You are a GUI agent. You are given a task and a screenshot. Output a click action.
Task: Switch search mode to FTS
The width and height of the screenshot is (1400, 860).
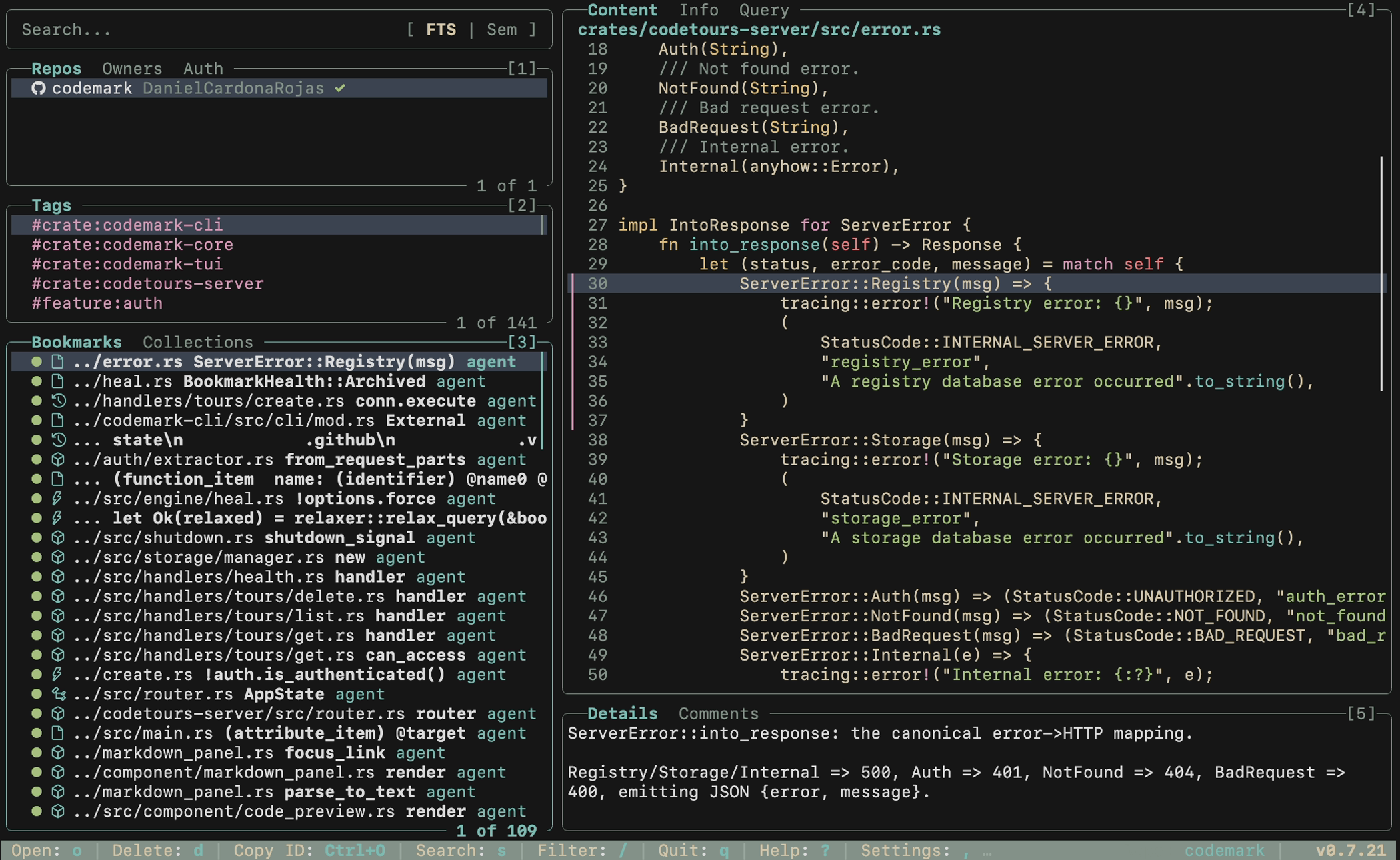pyautogui.click(x=441, y=30)
